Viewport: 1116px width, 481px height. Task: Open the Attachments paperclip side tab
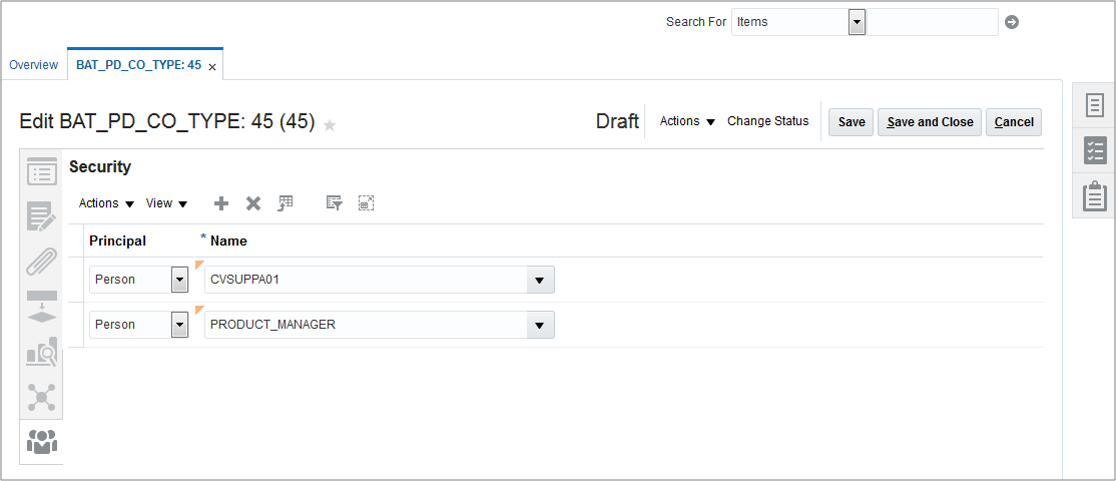tap(41, 262)
